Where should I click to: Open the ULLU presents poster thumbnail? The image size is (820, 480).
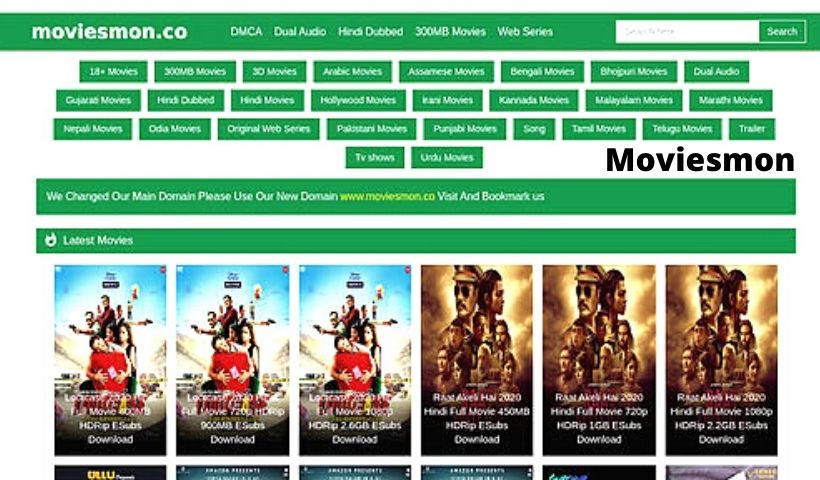pyautogui.click(x=110, y=473)
